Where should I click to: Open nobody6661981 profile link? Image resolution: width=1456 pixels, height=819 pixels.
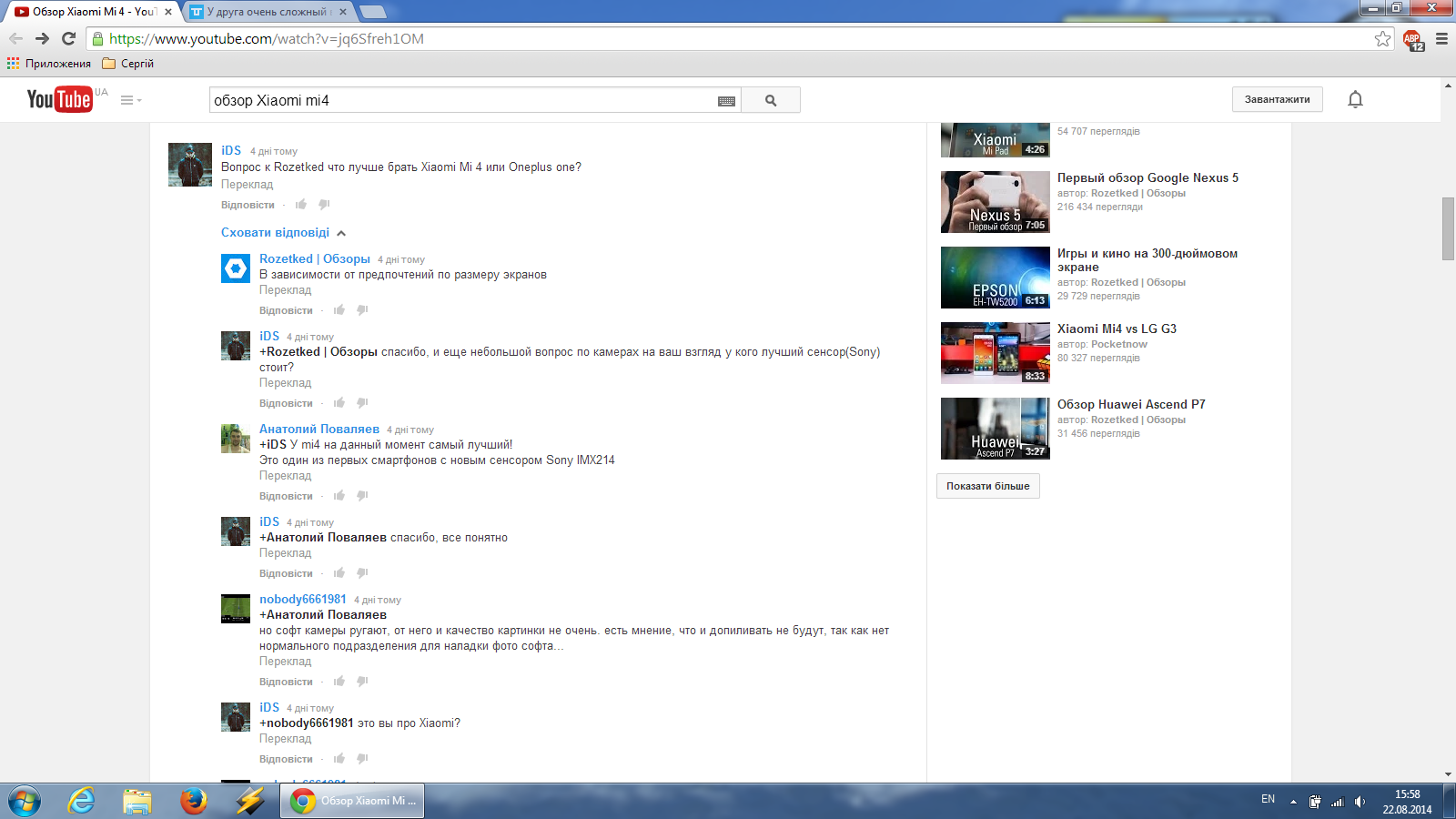(x=303, y=600)
